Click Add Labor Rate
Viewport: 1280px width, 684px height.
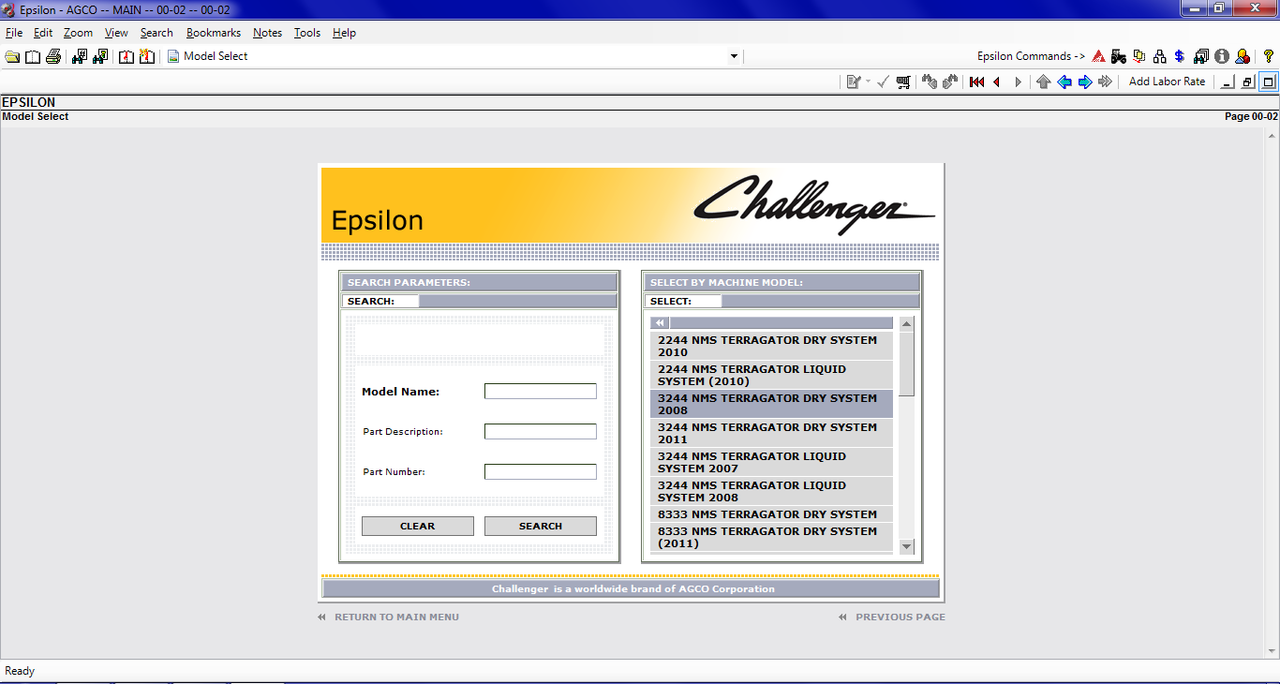1167,82
